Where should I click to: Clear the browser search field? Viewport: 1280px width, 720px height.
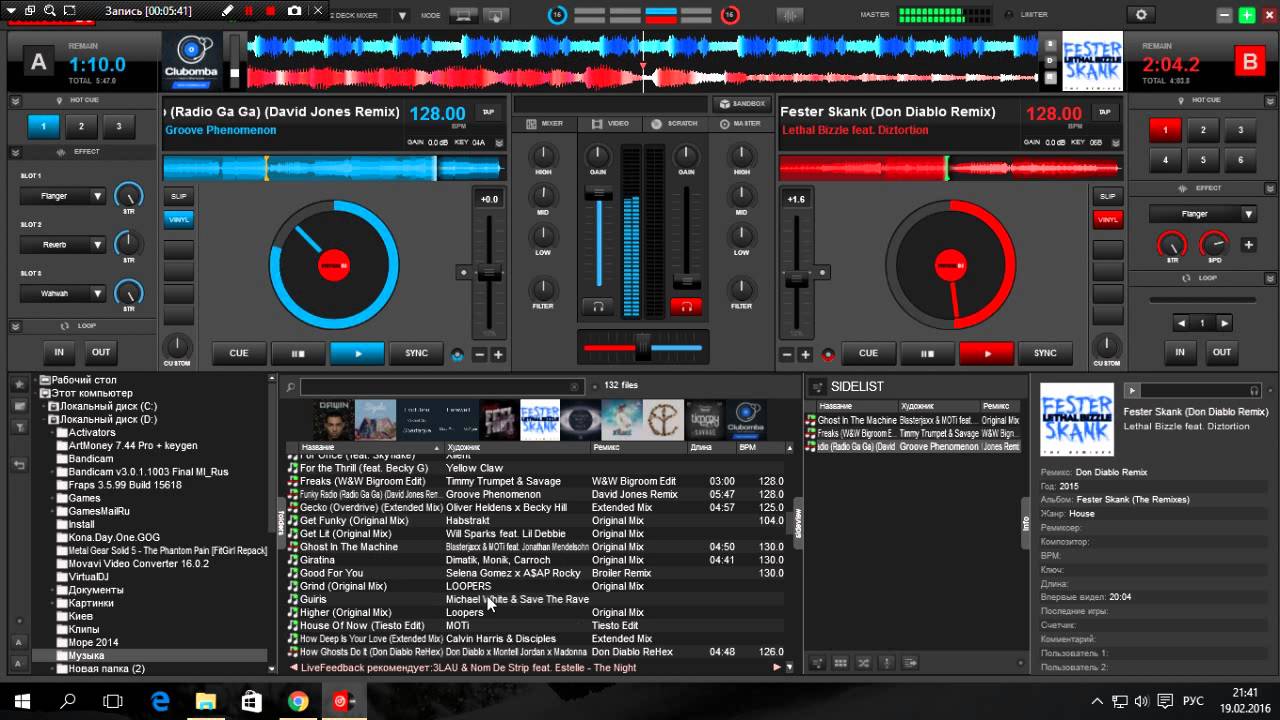575,387
